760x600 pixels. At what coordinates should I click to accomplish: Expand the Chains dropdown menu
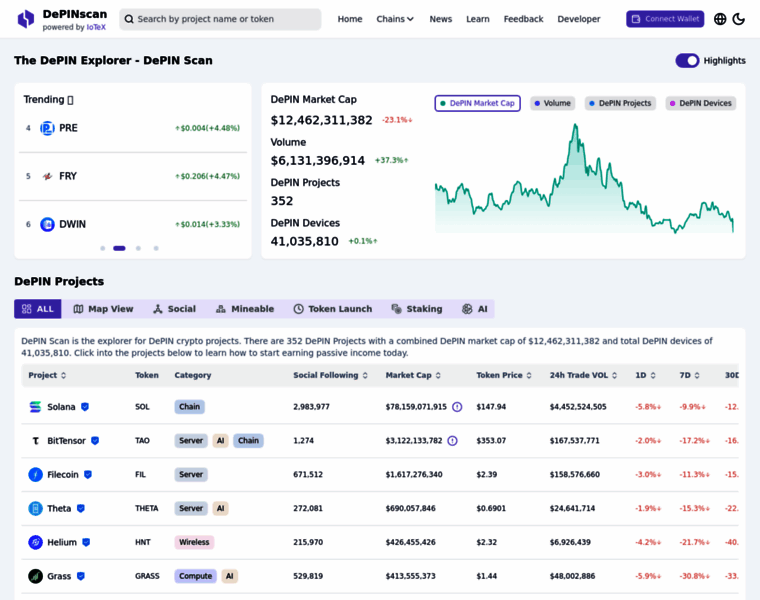(395, 19)
